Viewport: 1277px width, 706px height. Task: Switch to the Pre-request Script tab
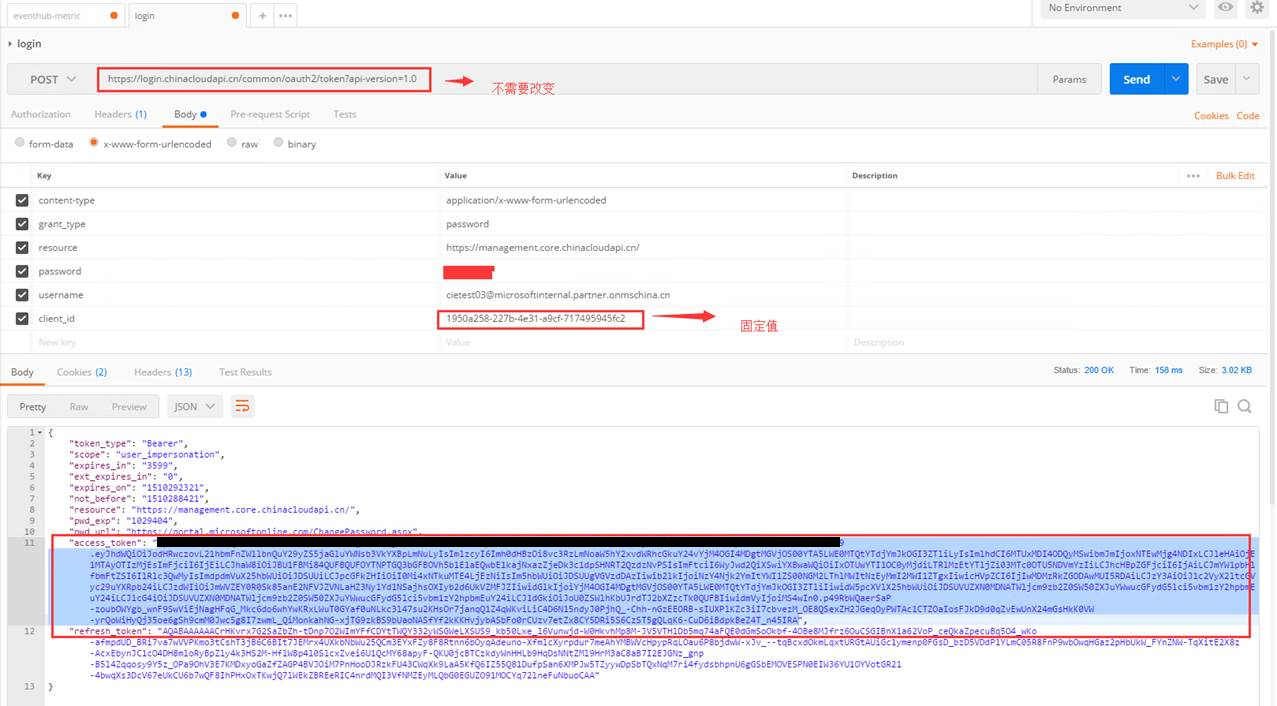pyautogui.click(x=270, y=114)
